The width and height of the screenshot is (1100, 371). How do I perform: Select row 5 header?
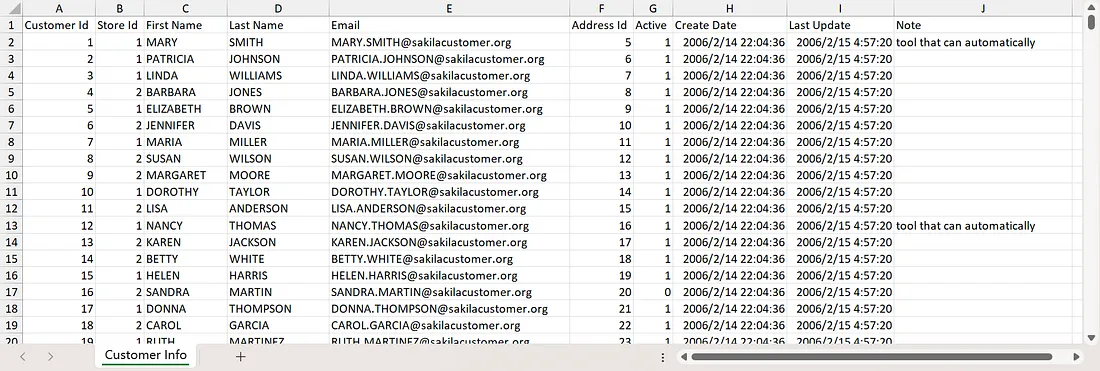11,92
